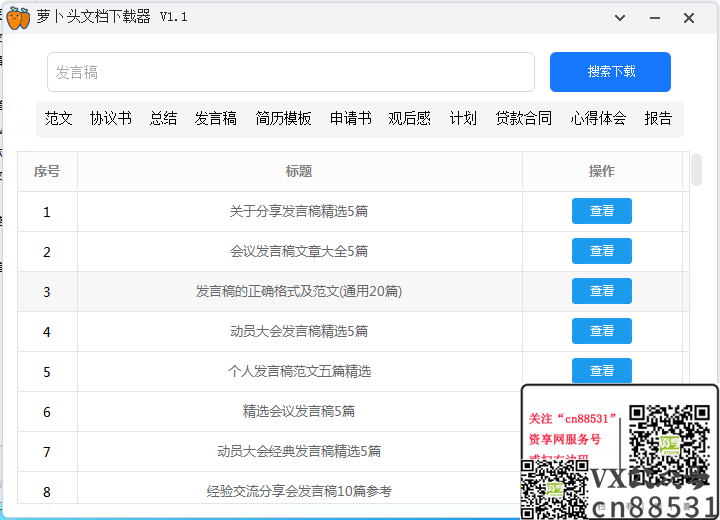Click the 标题 column header
This screenshot has width=720, height=520.
tap(298, 171)
